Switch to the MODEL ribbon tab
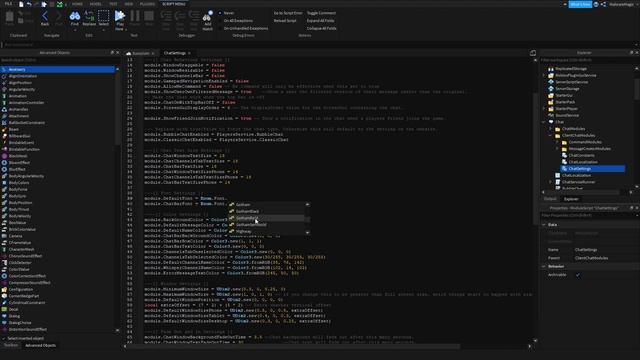The image size is (640, 360). coord(96,4)
